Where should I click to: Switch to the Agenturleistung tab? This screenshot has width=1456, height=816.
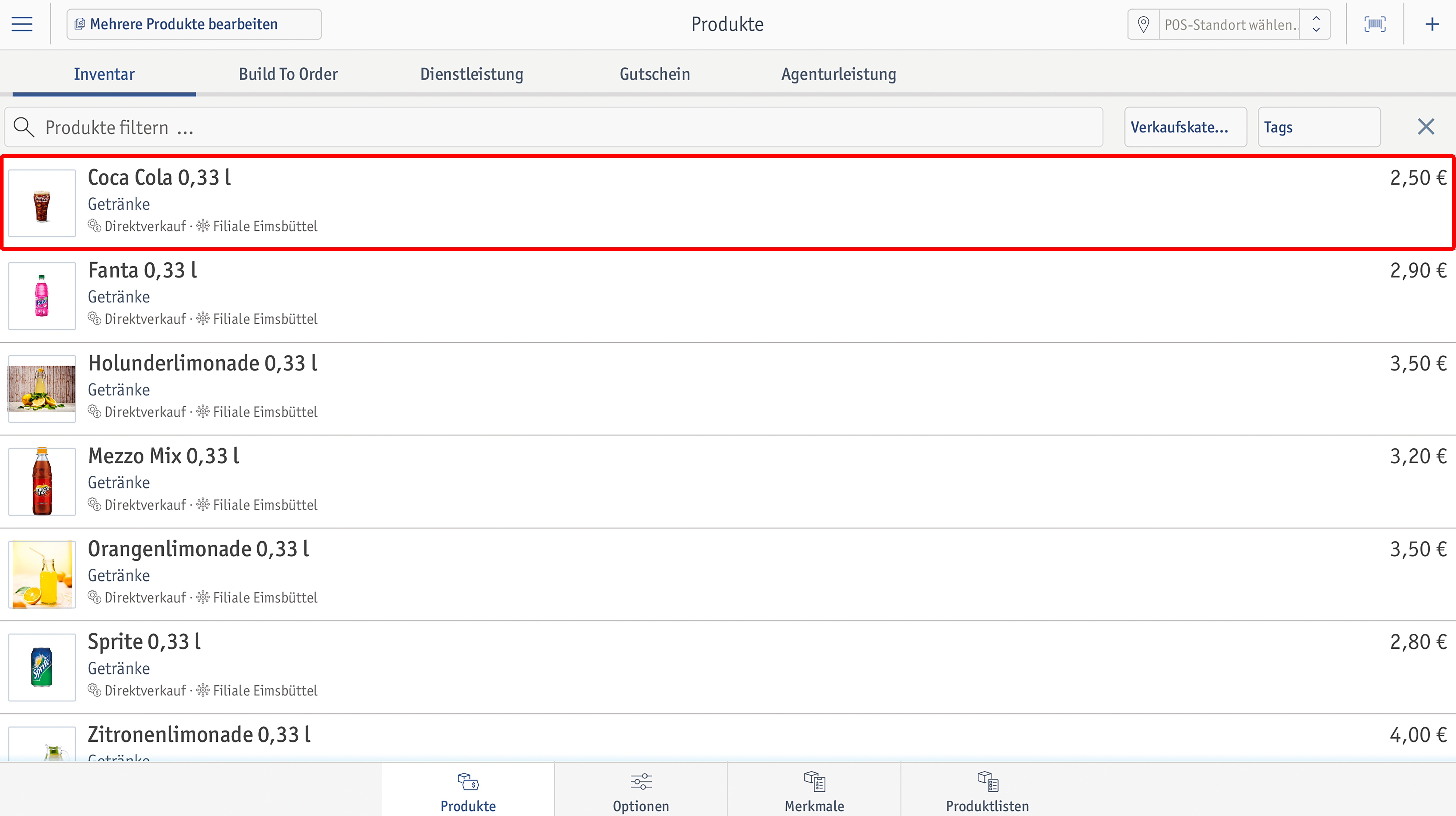(x=839, y=74)
